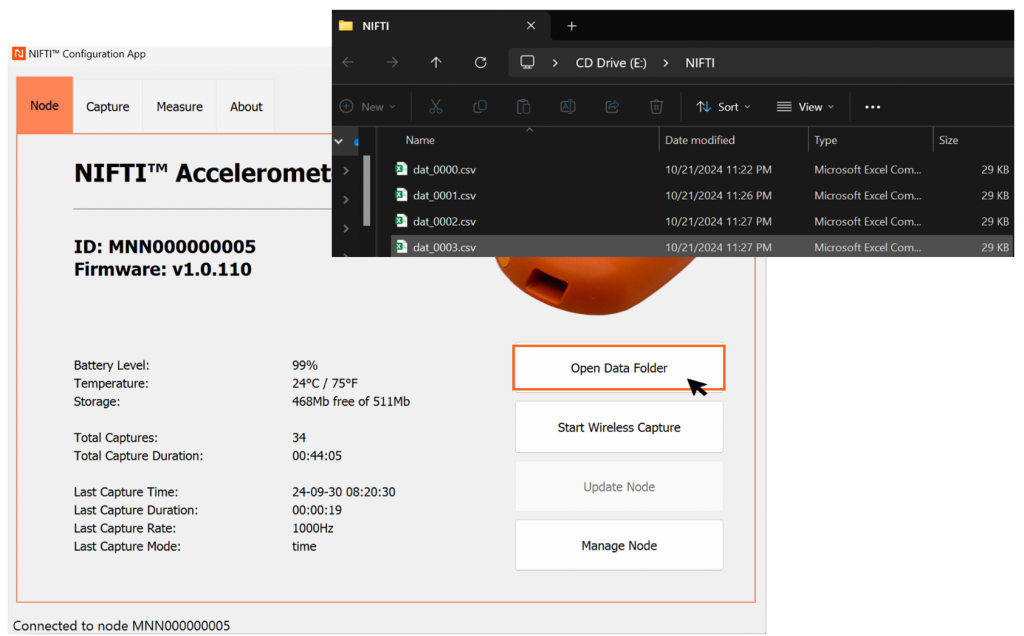Click the 99% battery level value
This screenshot has height=636, width=1024.
(305, 365)
